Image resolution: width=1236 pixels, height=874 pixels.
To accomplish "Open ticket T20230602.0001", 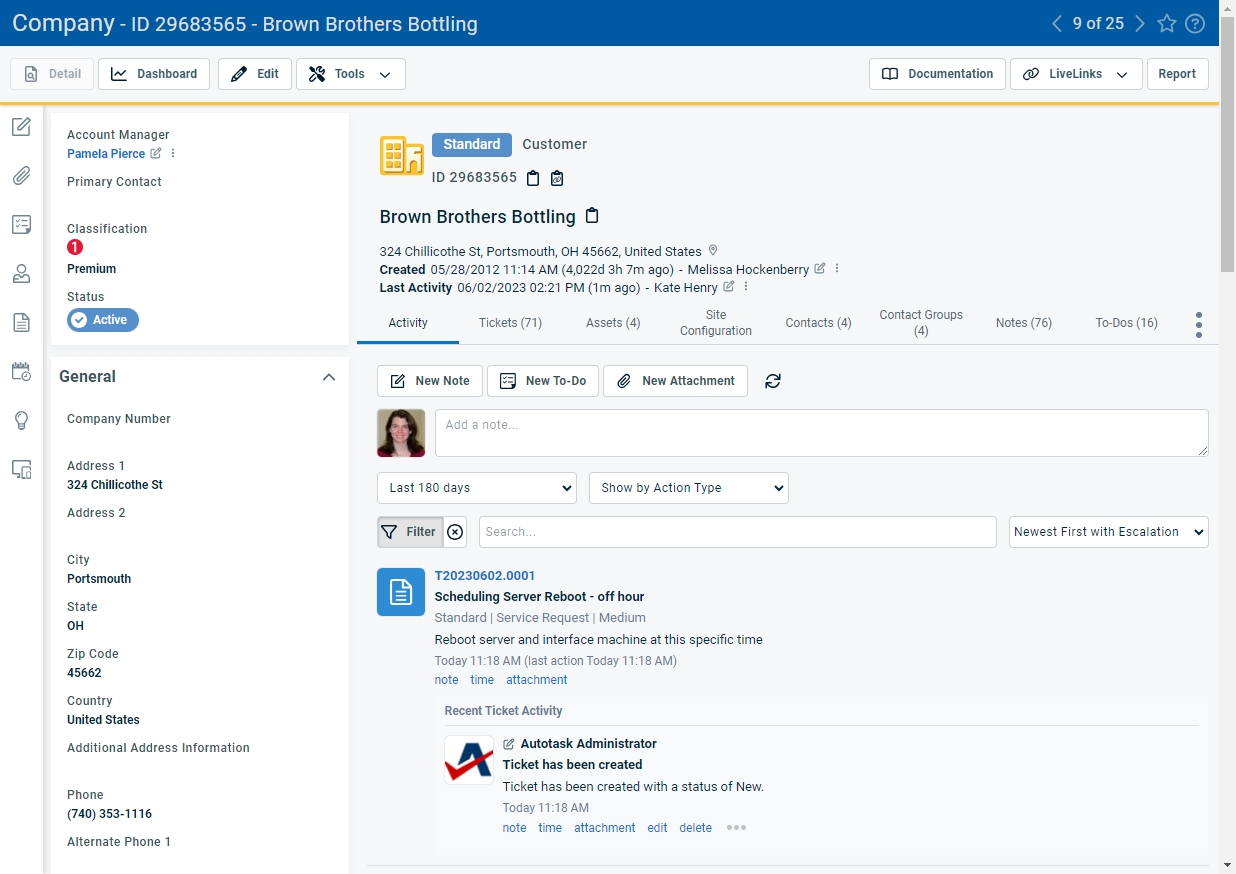I will (485, 576).
